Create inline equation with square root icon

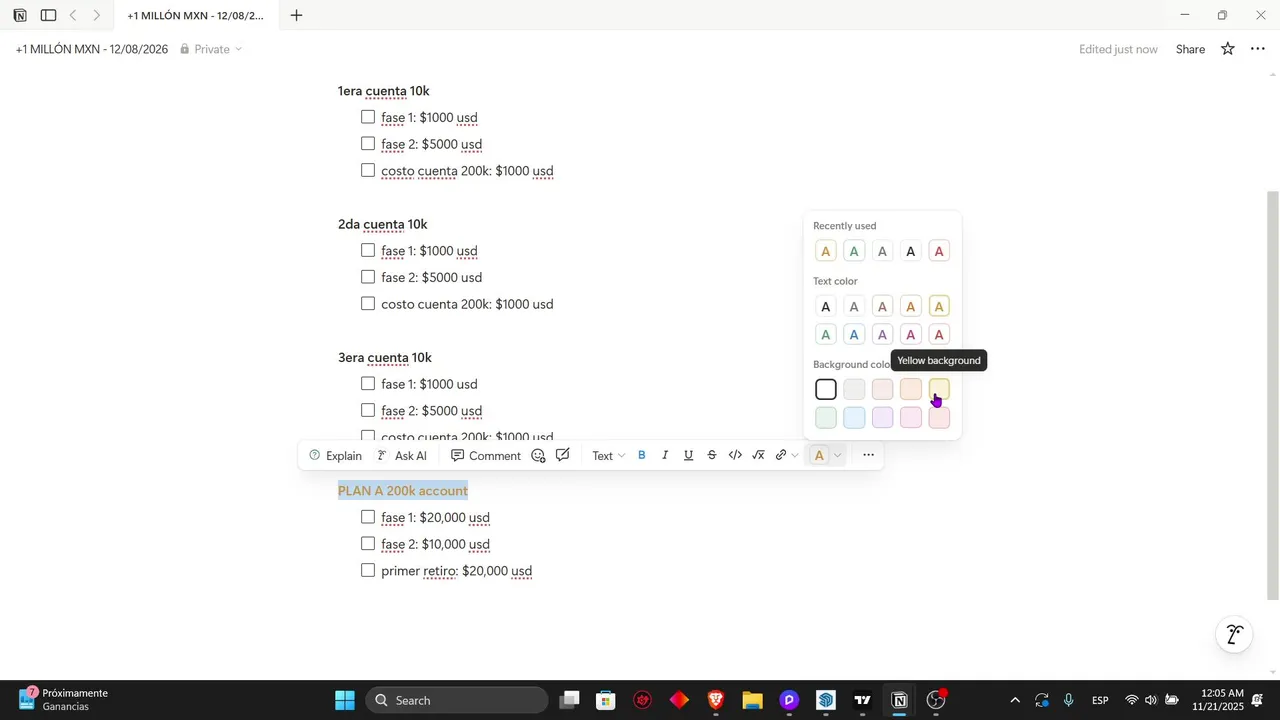[758, 455]
